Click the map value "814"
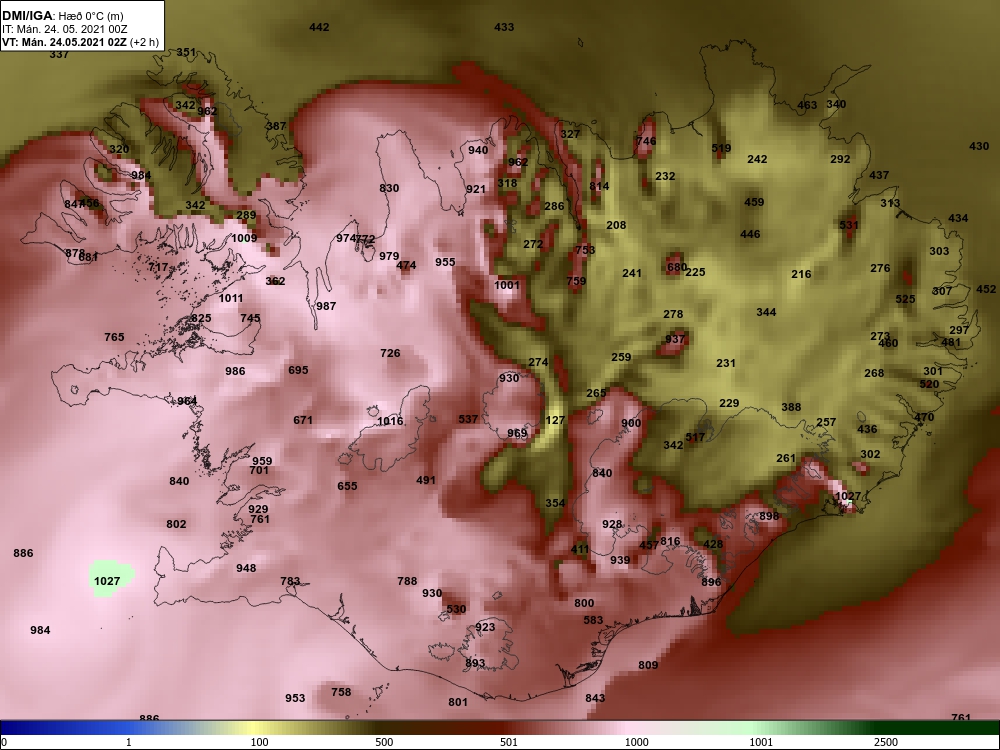The image size is (1000, 750). (599, 186)
